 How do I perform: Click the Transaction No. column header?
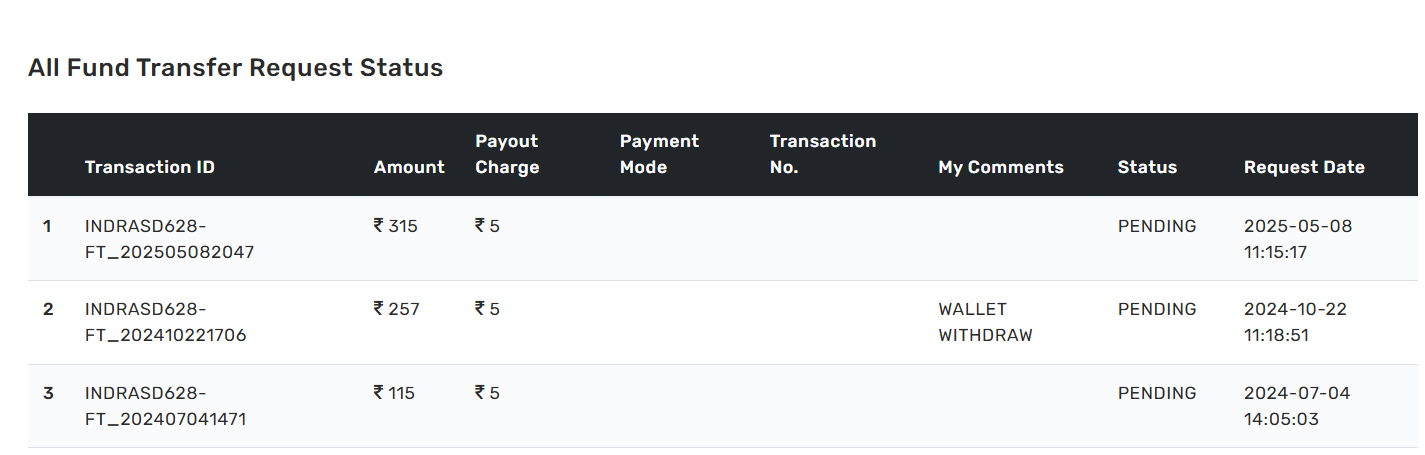[x=822, y=154]
